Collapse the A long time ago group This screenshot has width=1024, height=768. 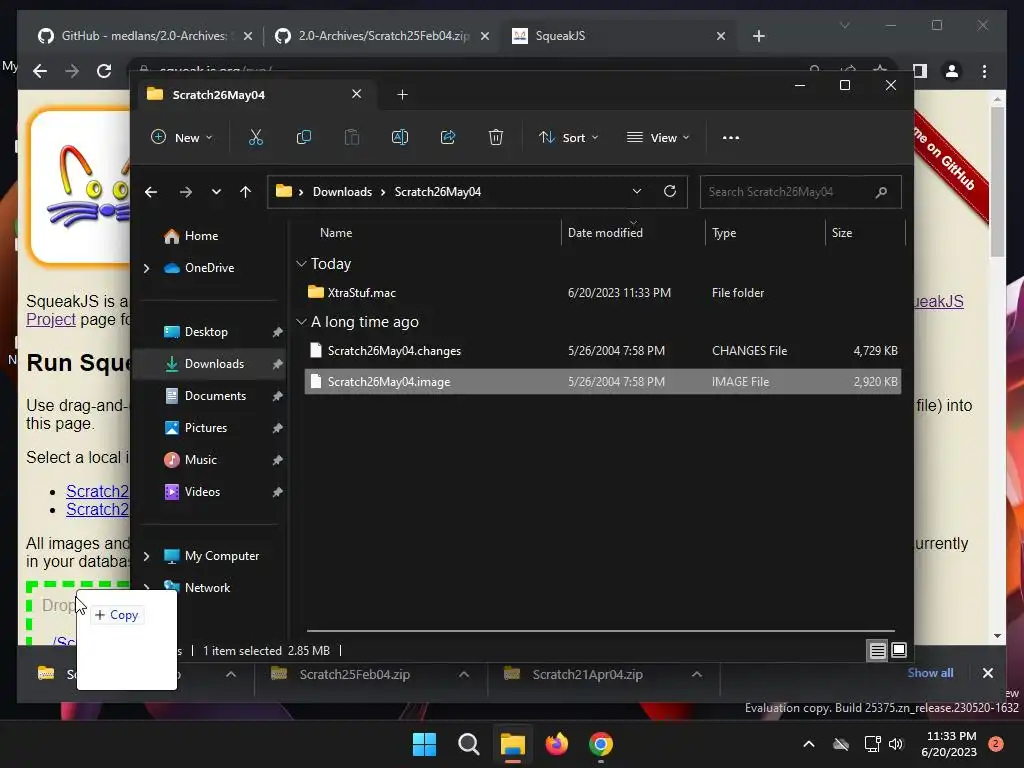[301, 322]
